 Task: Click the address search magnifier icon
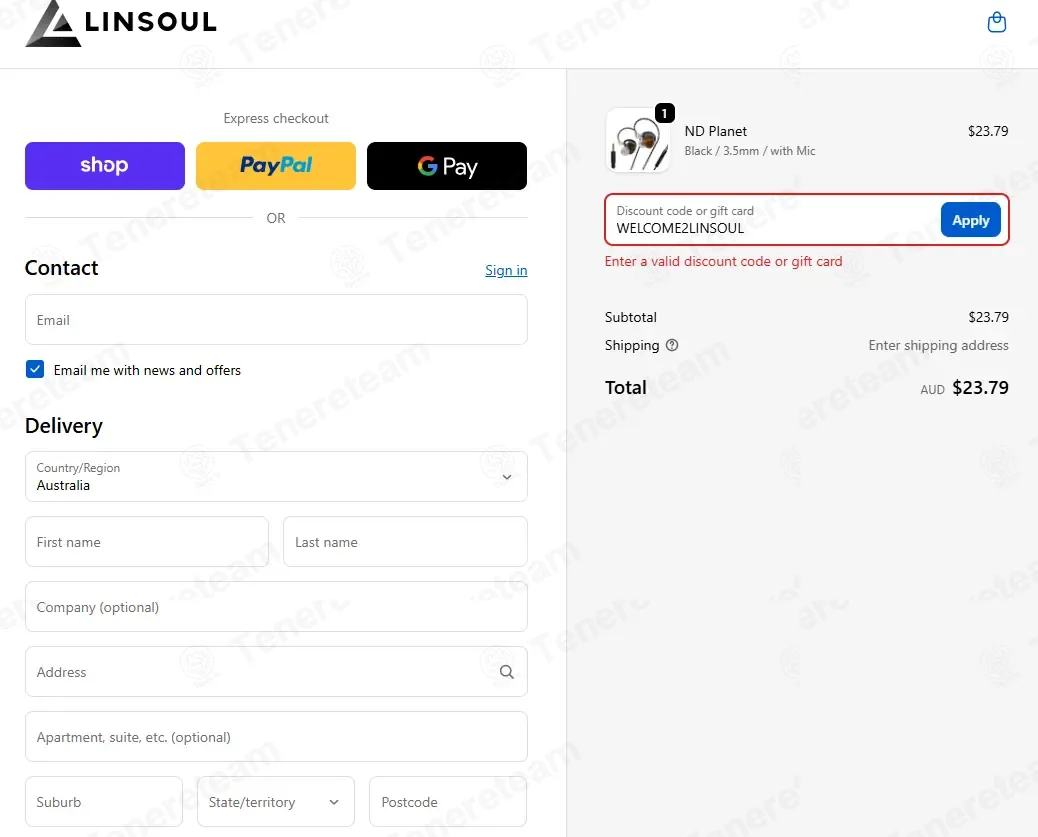pos(506,672)
